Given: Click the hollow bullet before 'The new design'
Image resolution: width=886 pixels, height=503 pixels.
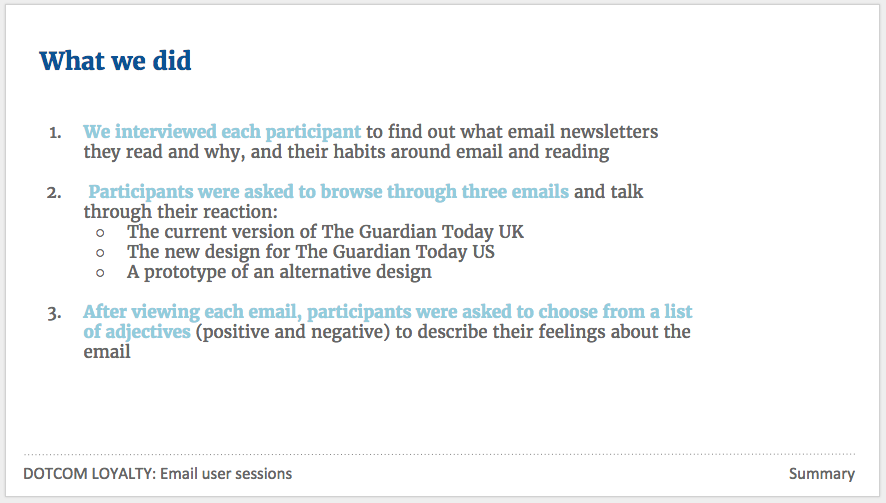Looking at the screenshot, I should pyautogui.click(x=101, y=253).
